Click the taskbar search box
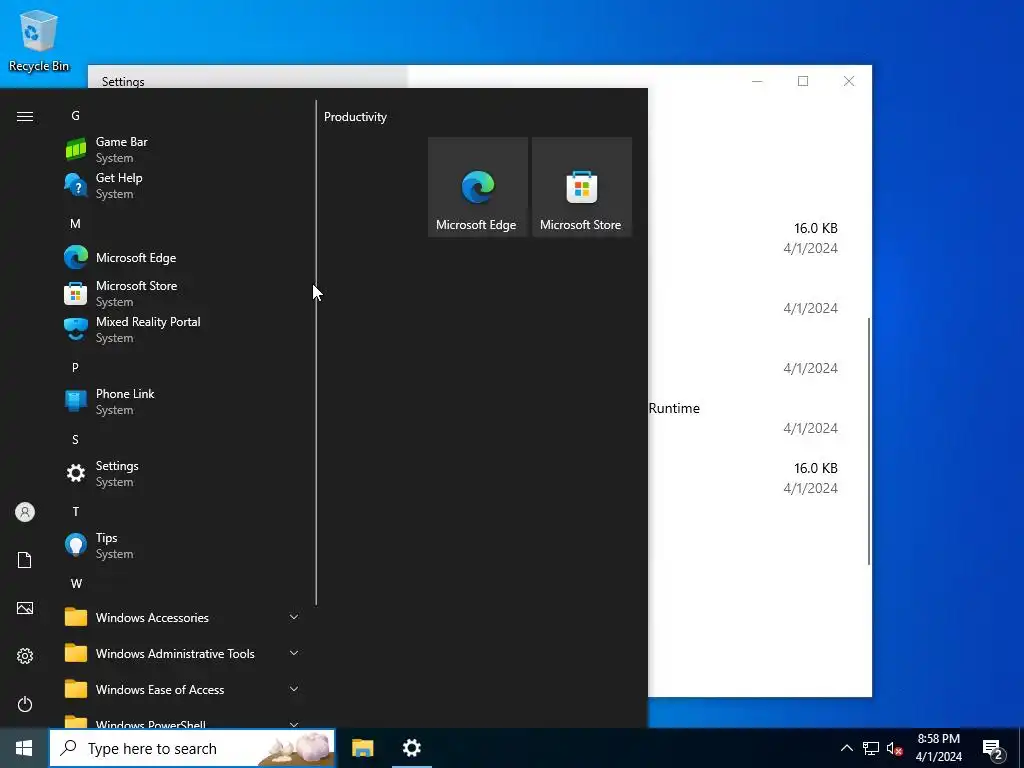 [192, 748]
